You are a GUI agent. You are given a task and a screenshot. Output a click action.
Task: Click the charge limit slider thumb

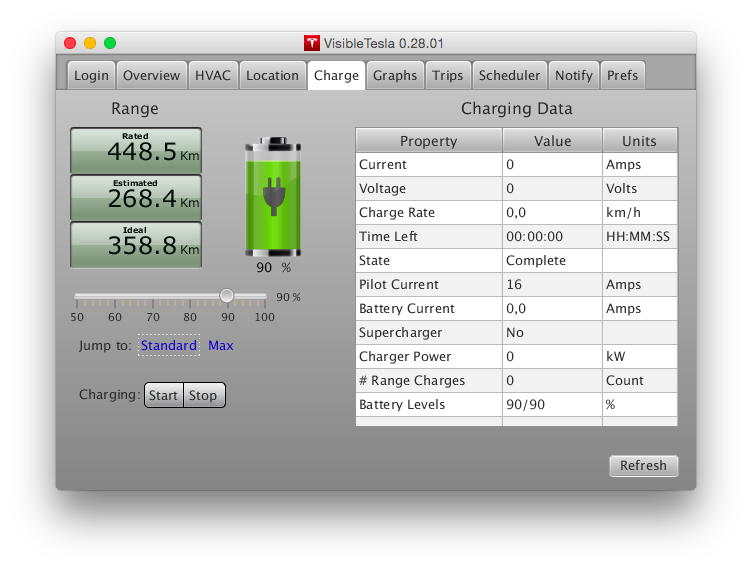click(x=227, y=296)
